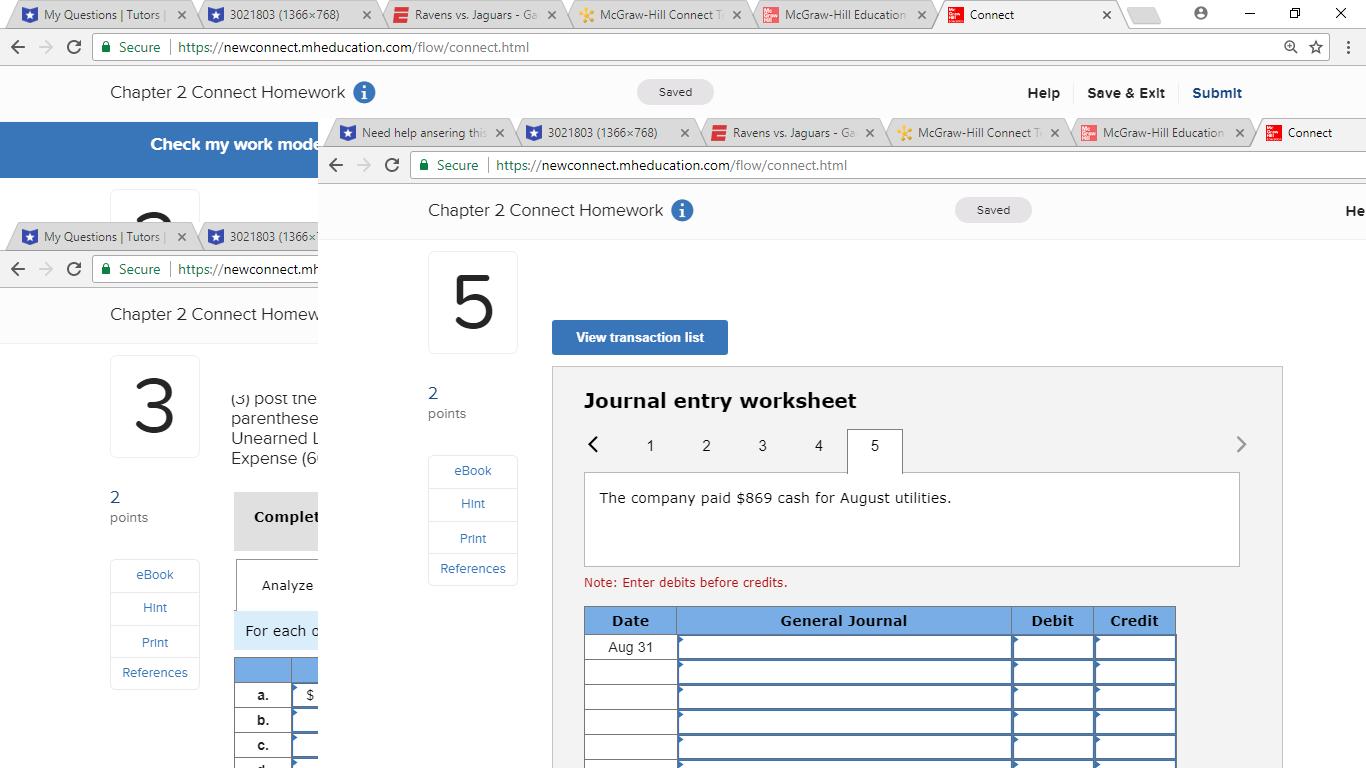
Task: Open 'References' under question 5
Action: pos(473,569)
